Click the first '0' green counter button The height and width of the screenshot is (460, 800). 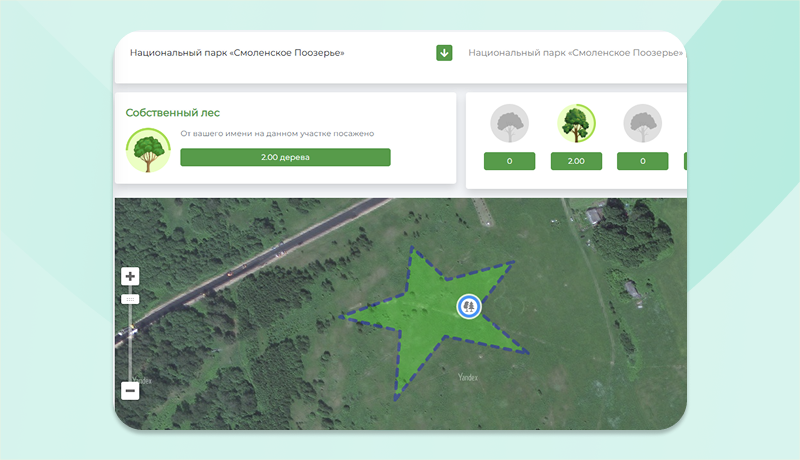point(510,161)
